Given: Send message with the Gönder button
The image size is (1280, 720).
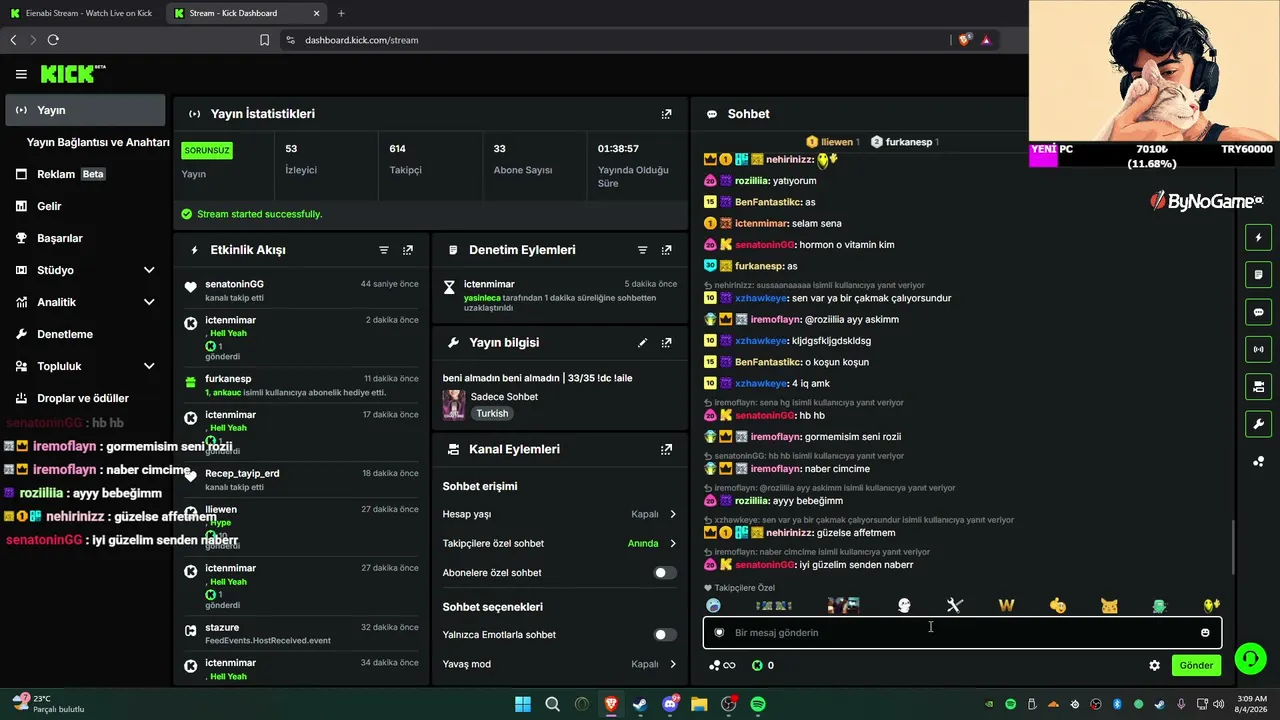Looking at the screenshot, I should pos(1196,665).
